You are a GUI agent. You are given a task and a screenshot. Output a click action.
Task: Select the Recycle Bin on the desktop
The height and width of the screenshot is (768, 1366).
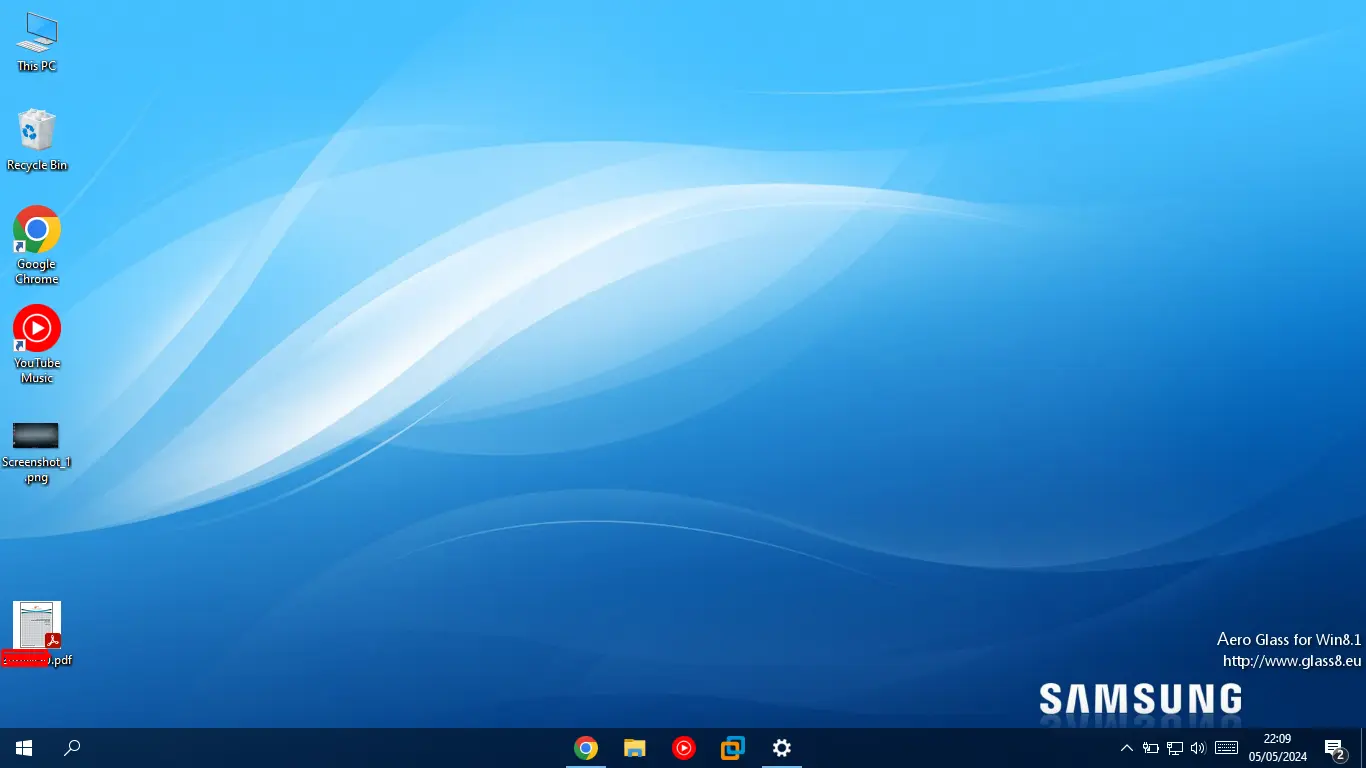37,140
